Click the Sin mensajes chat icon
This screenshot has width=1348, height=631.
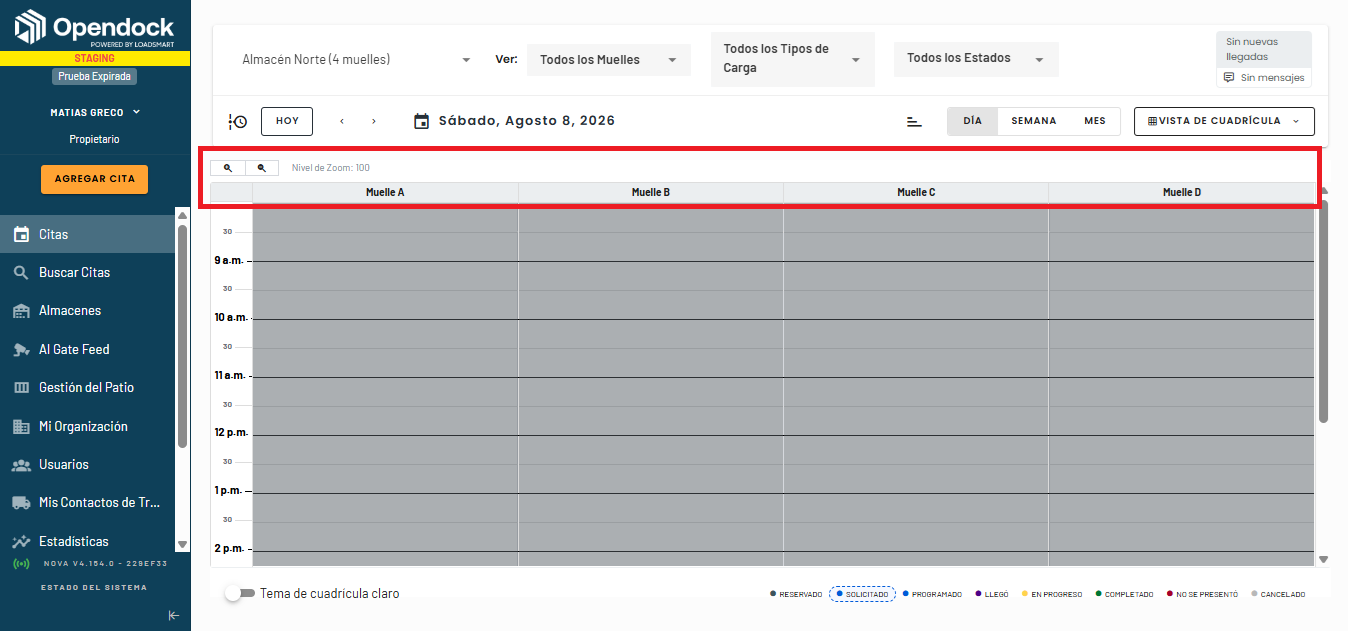(1229, 77)
